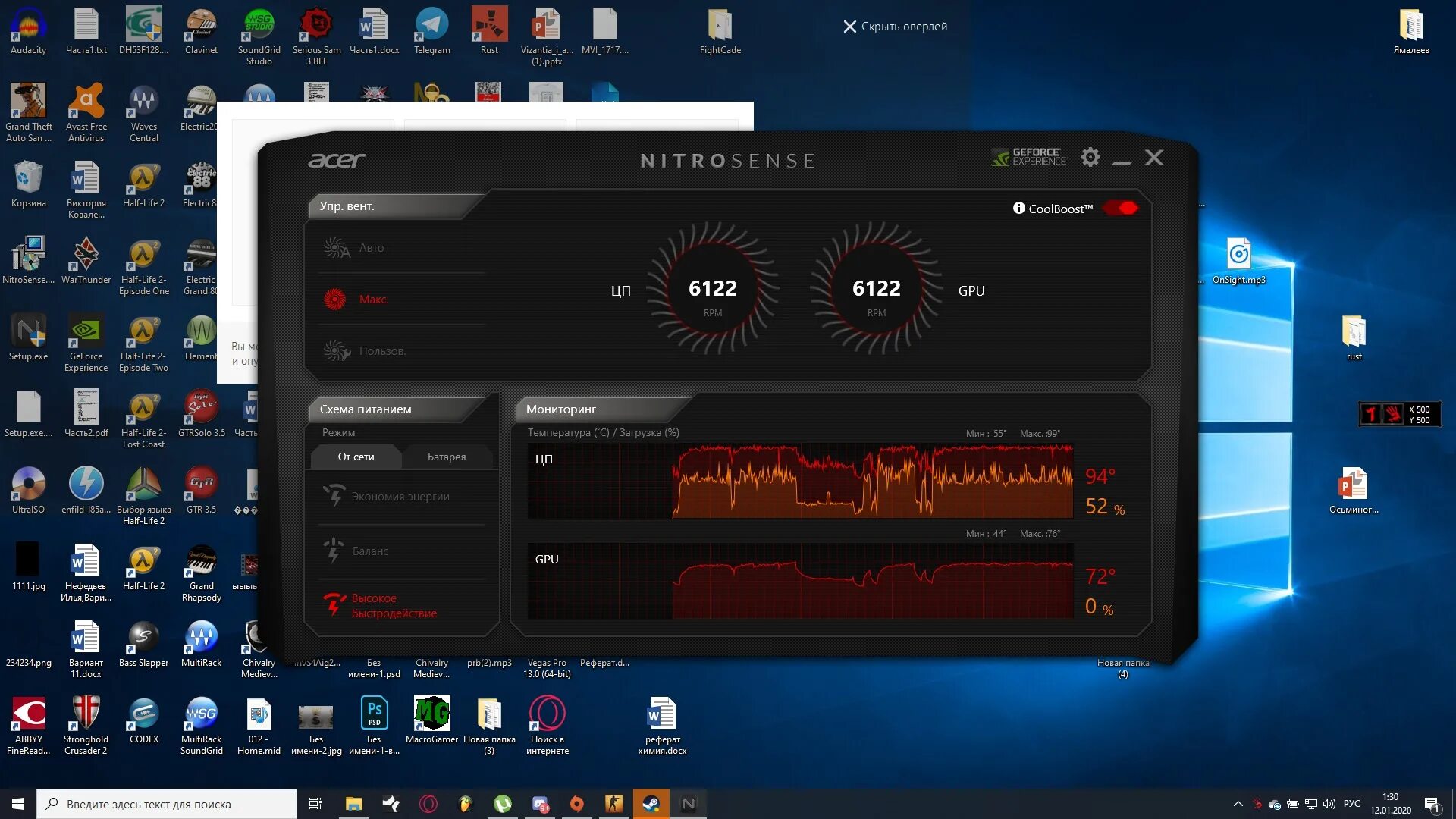1456x819 pixels.
Task: Open File Explorer from taskbar
Action: pyautogui.click(x=353, y=804)
